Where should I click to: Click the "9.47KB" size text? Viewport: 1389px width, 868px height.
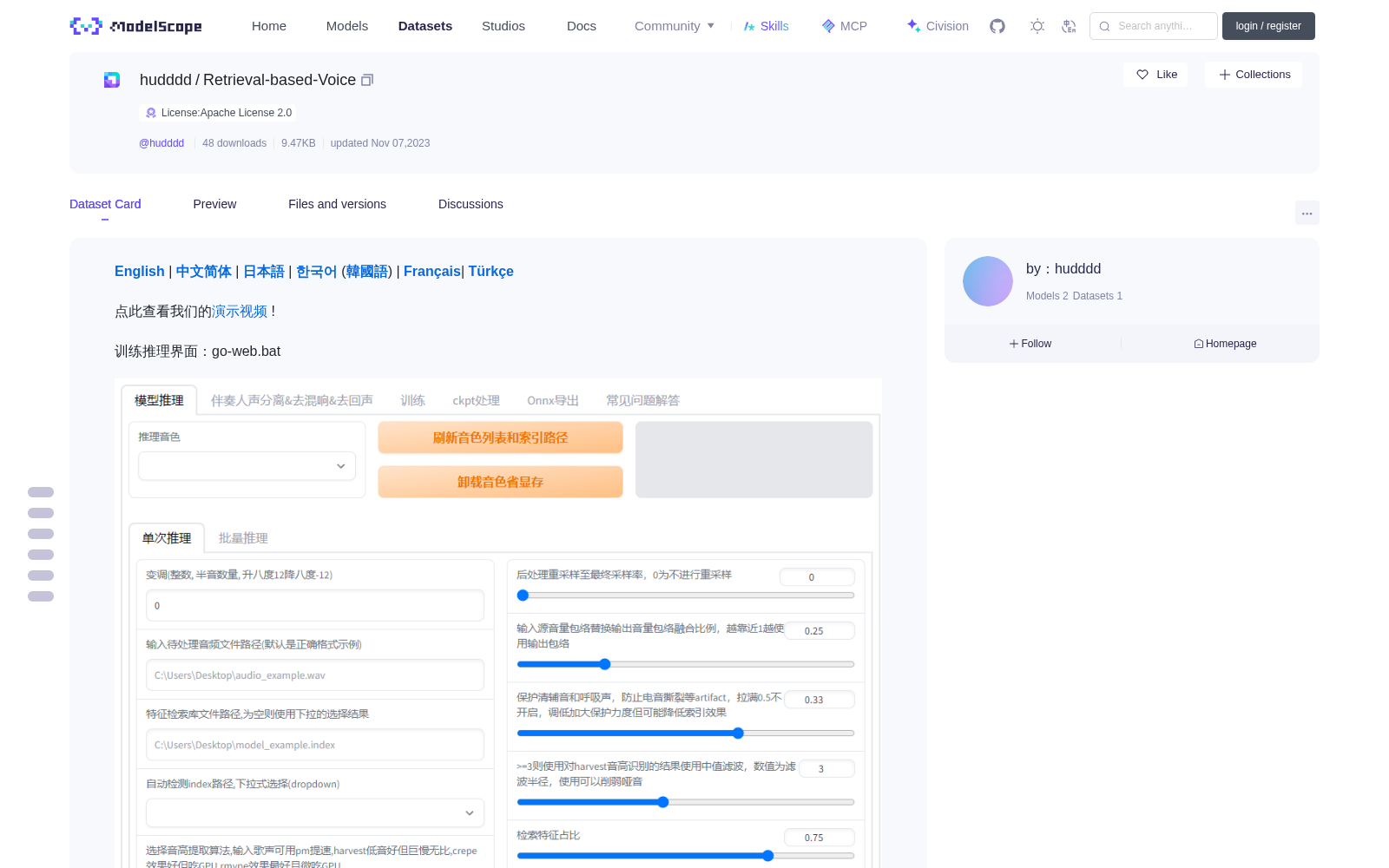pyautogui.click(x=299, y=143)
